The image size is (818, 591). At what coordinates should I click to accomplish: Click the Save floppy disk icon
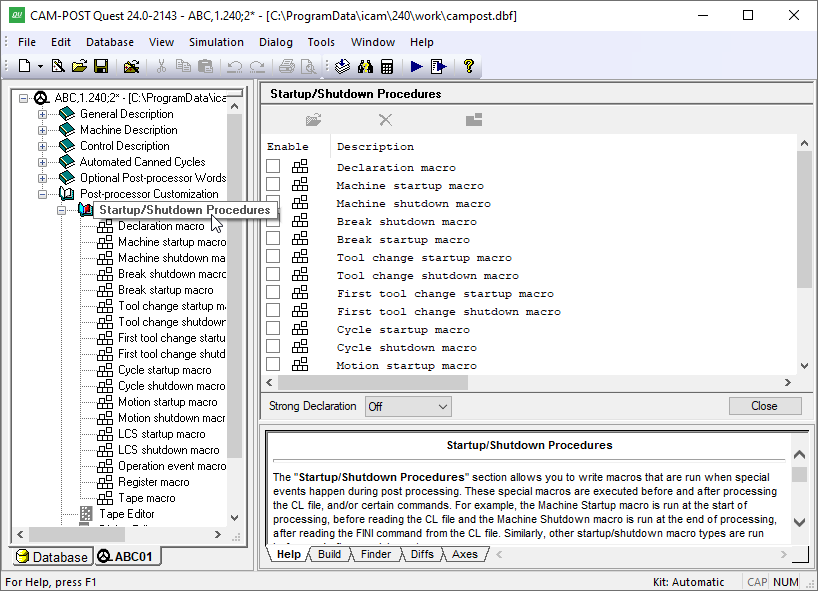click(x=101, y=66)
